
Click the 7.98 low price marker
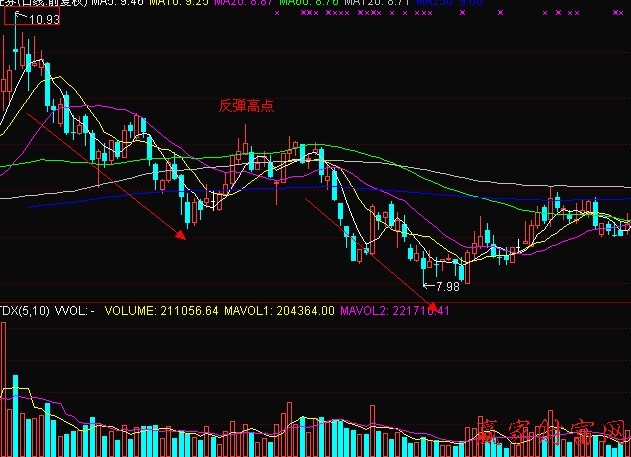[x=447, y=287]
